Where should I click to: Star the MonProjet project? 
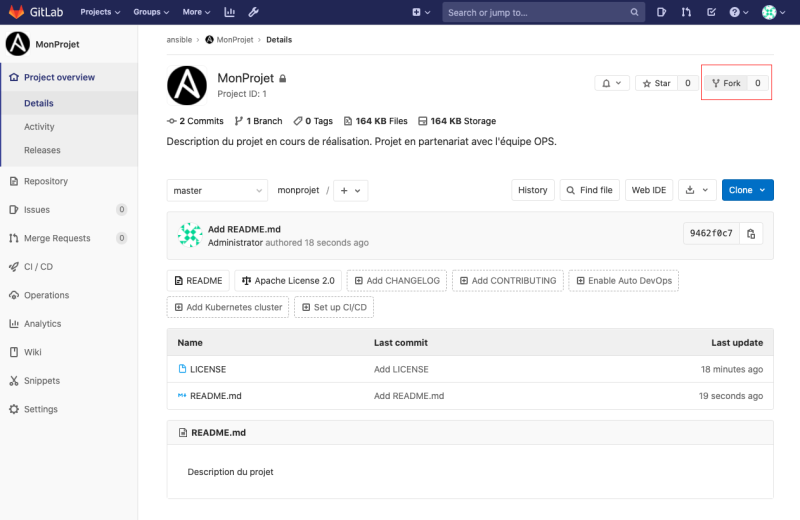coord(656,83)
